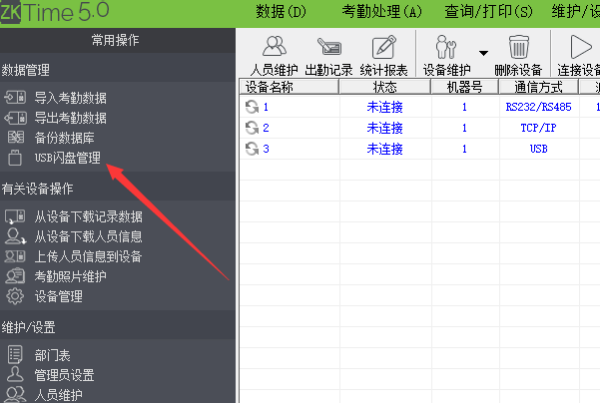Click the sidebar 人员维护 people icon
The image size is (600, 403).
(16, 394)
